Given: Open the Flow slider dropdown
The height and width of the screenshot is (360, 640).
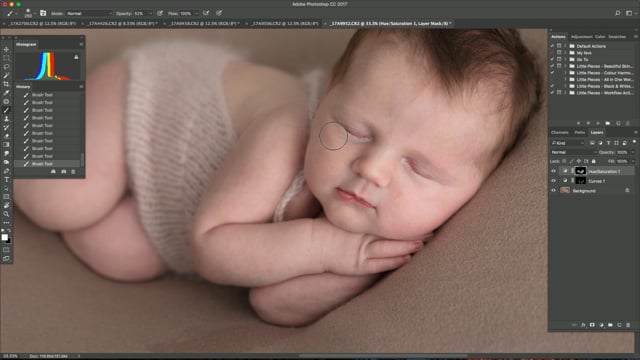Looking at the screenshot, I should point(197,13).
